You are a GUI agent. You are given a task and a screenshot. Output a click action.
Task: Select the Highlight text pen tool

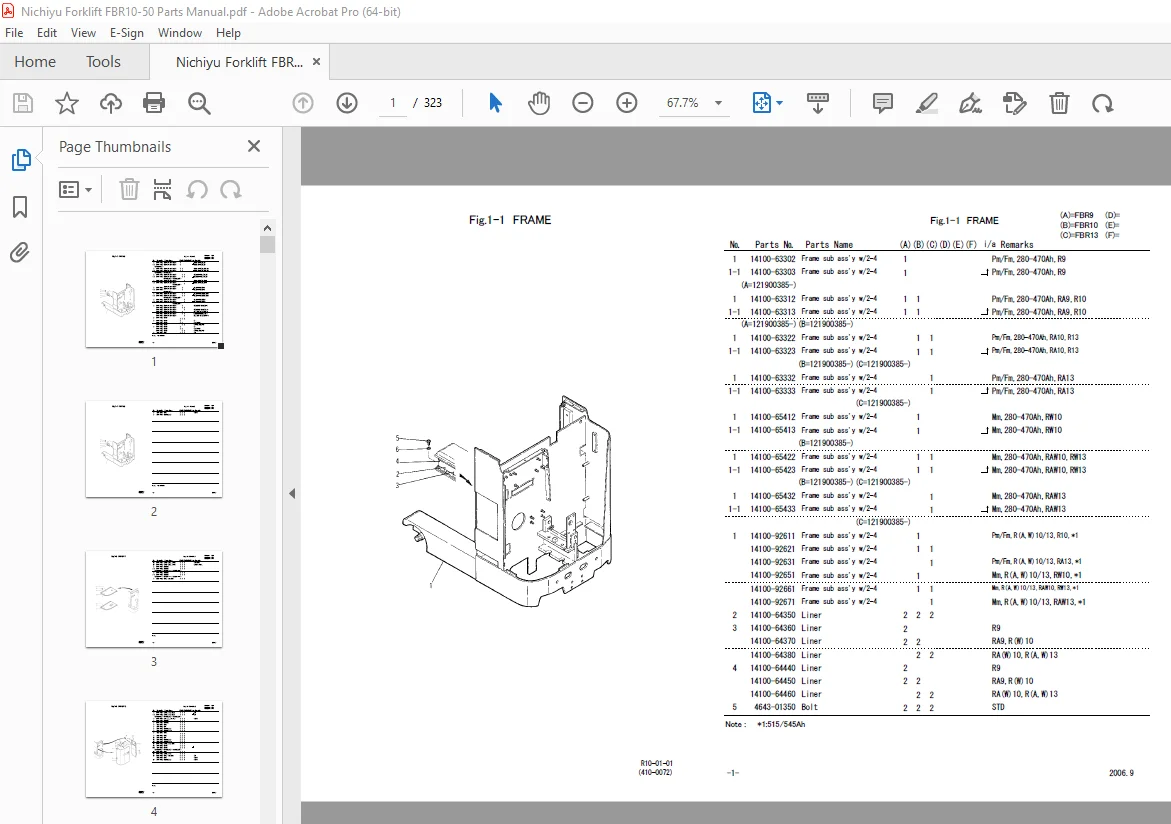[927, 103]
